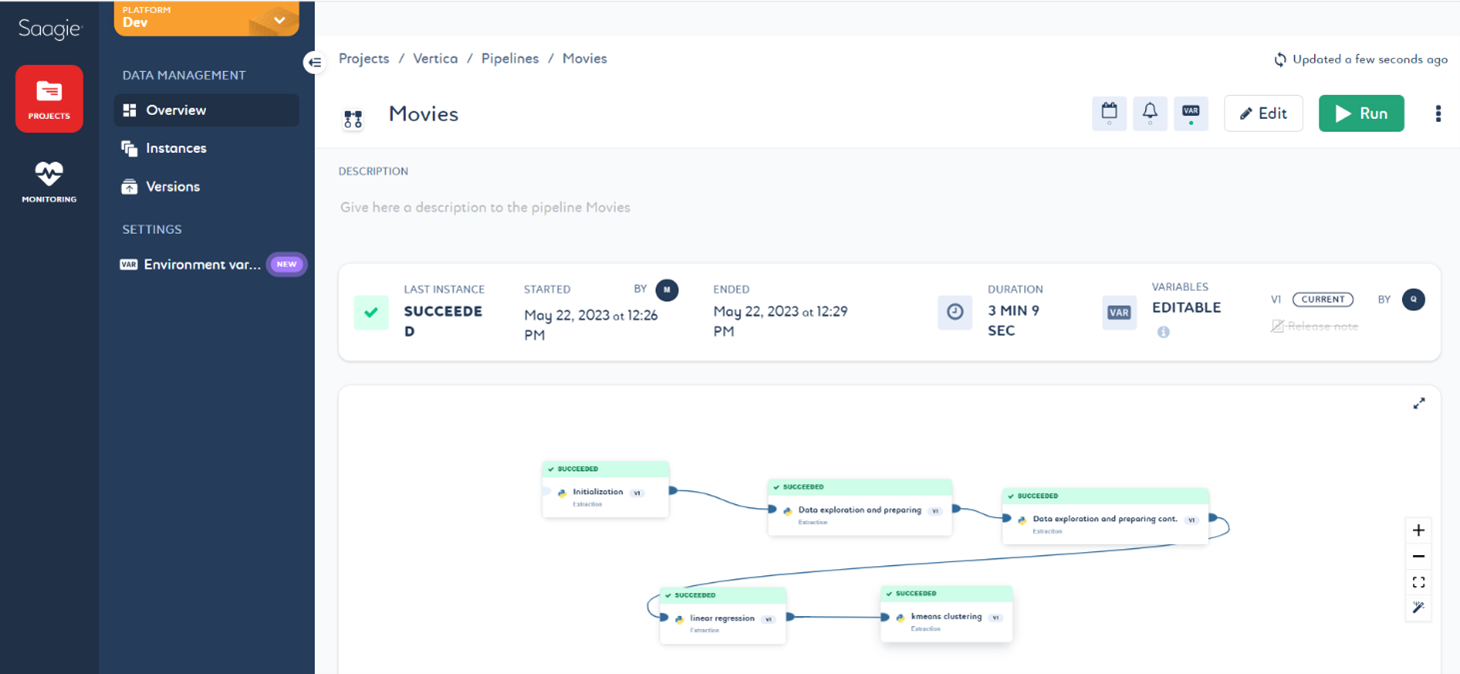Viewport: 1460px width, 674px height.
Task: Collapse the navigation panel with the arrow toggle
Action: 314,62
